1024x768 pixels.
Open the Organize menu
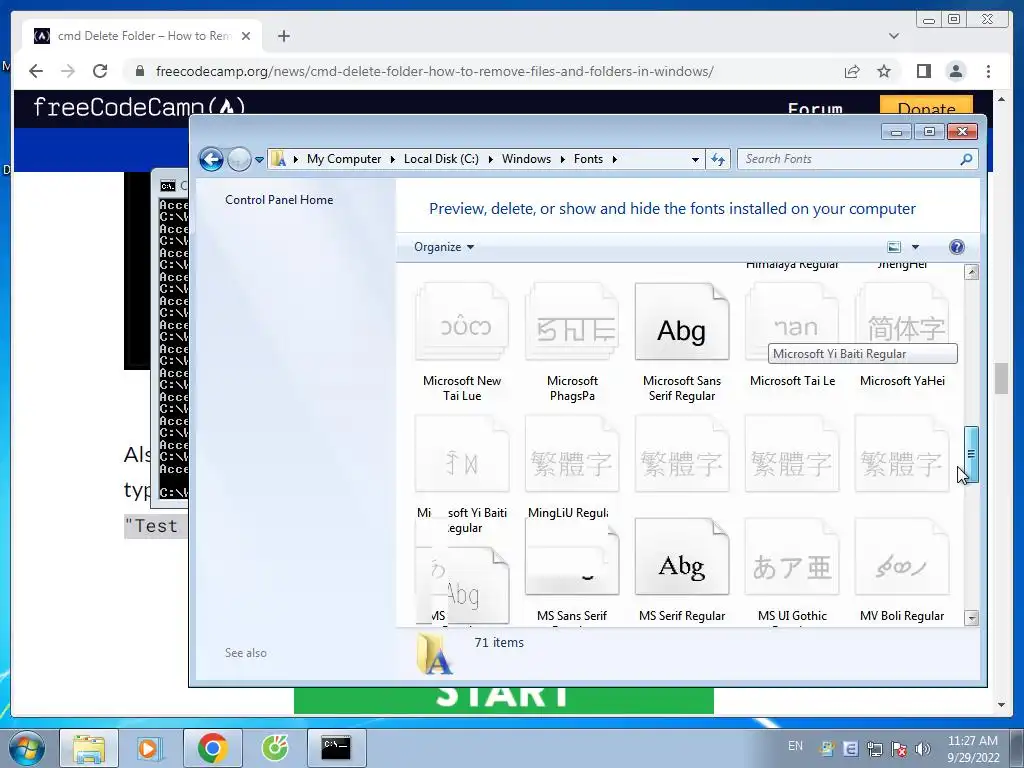click(444, 247)
